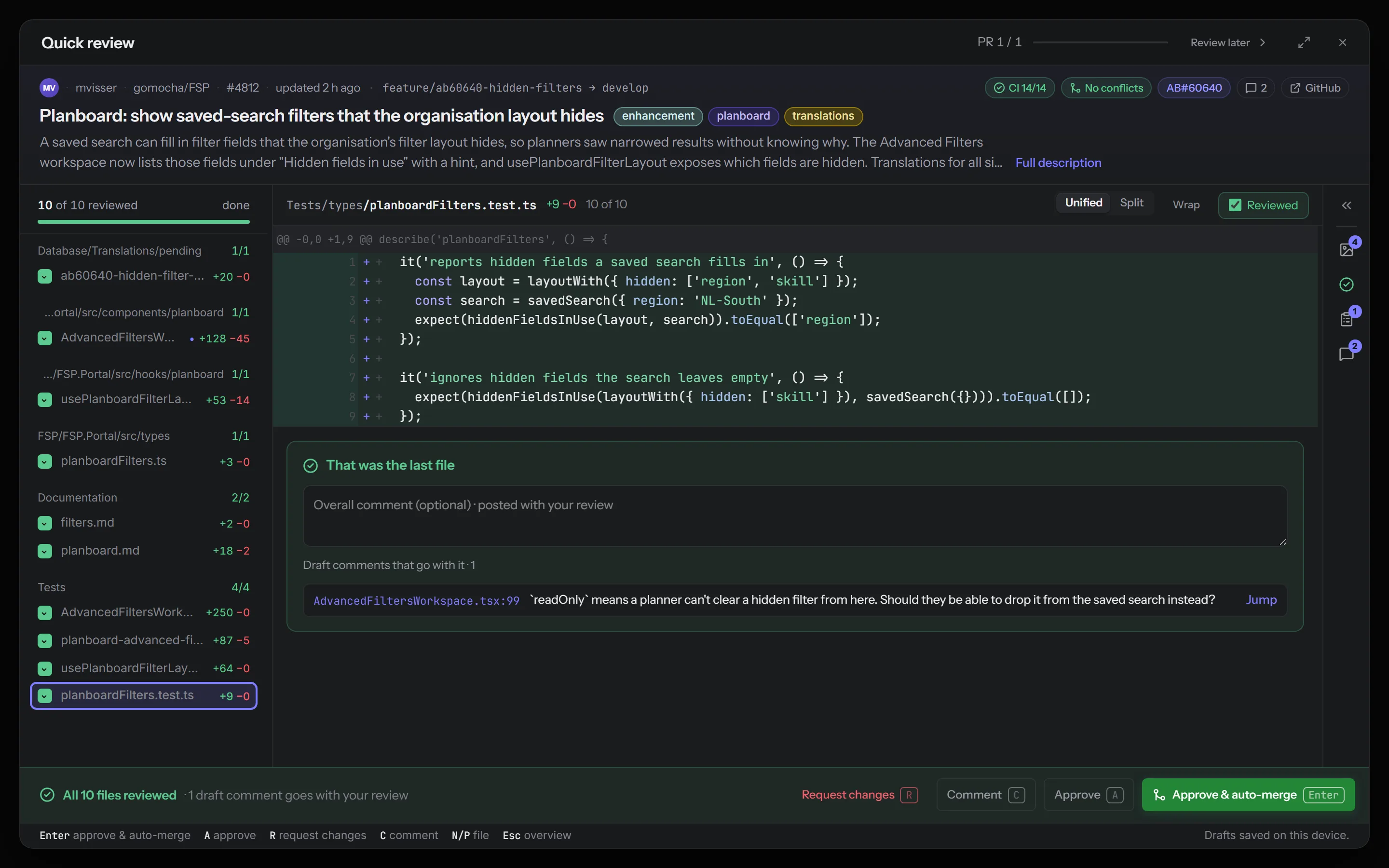Uncheck reviewed box for planboardFilters.ts
This screenshot has width=1389, height=868.
click(45, 461)
